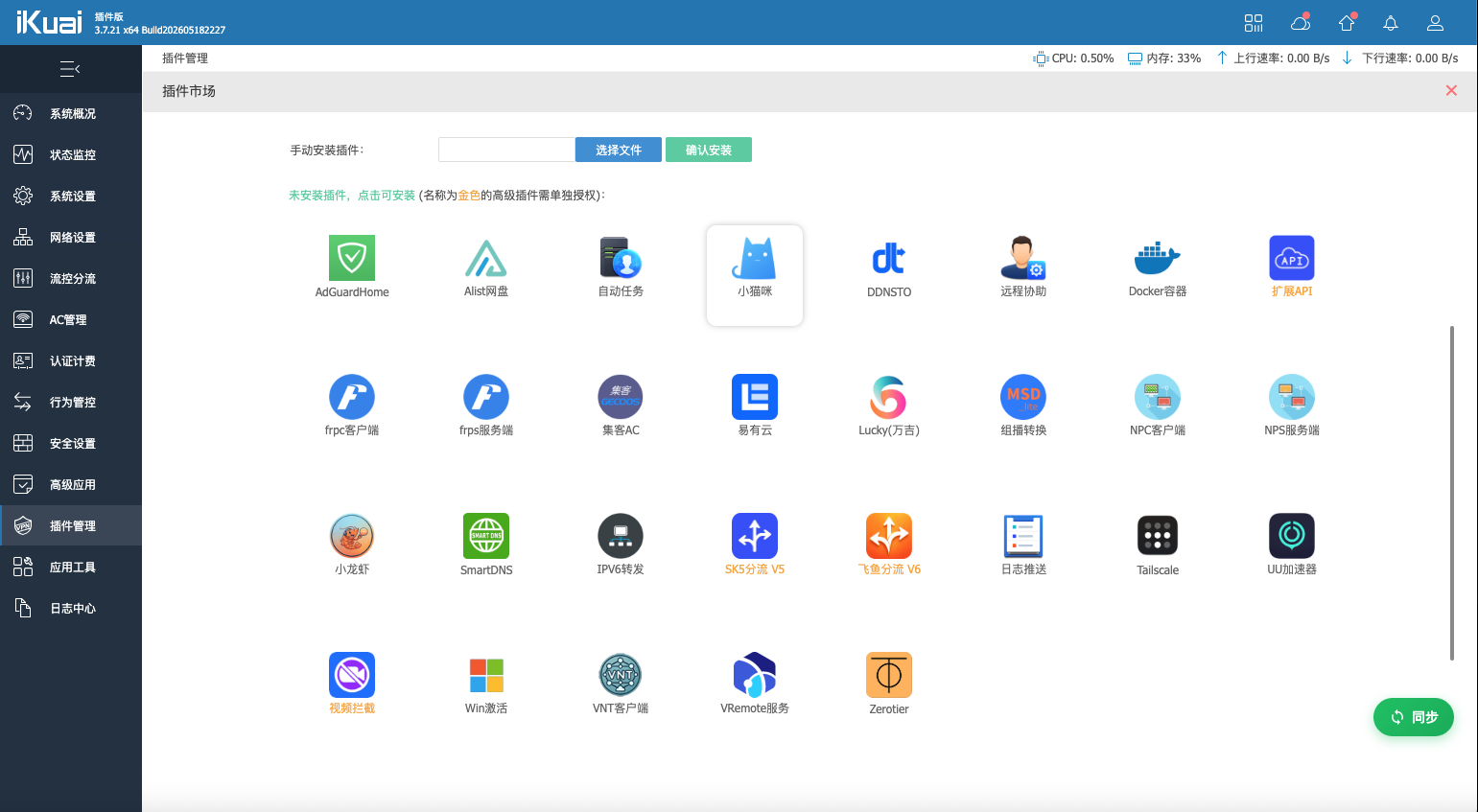Click the iKuai logo
This screenshot has height=812, width=1478.
click(x=49, y=22)
